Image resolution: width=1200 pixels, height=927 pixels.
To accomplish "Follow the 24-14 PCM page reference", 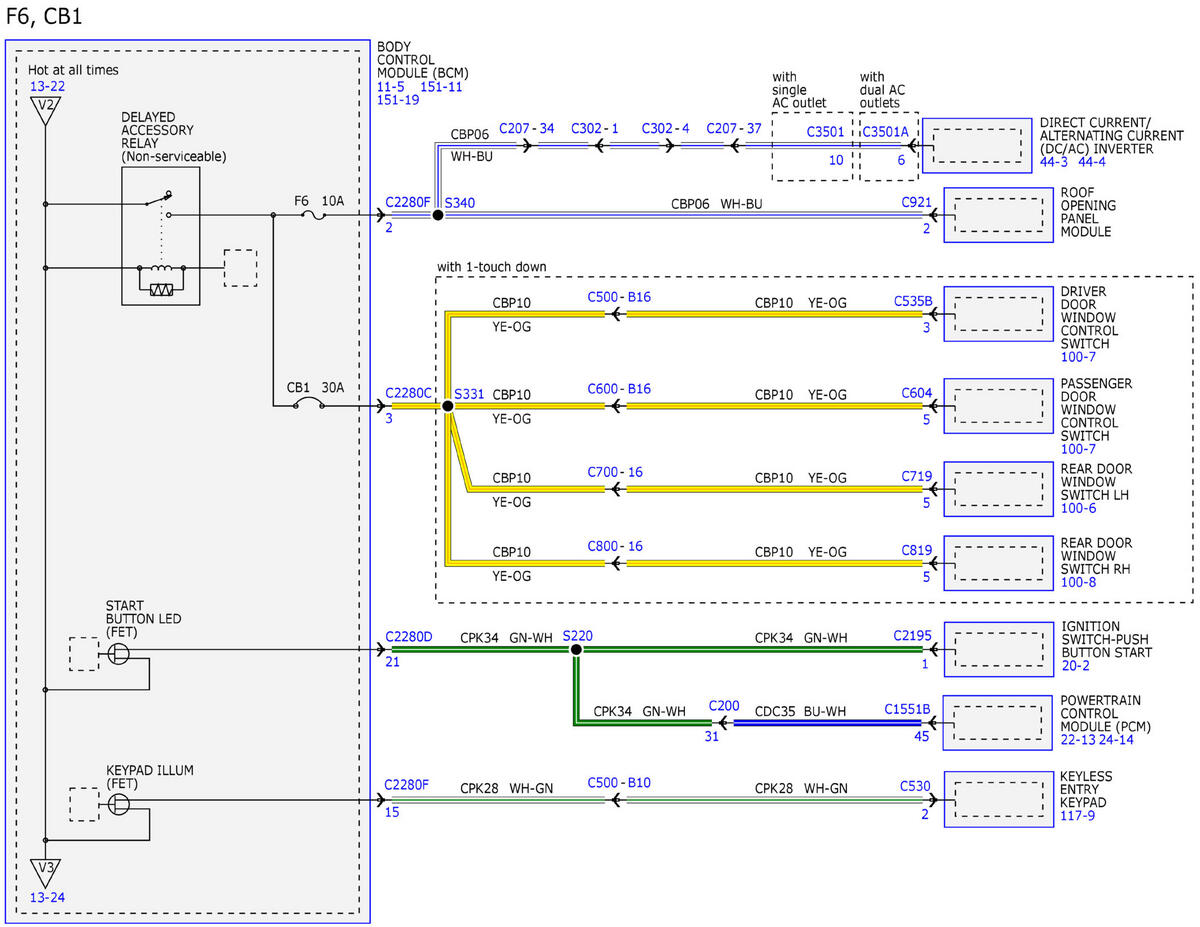I will point(1116,740).
